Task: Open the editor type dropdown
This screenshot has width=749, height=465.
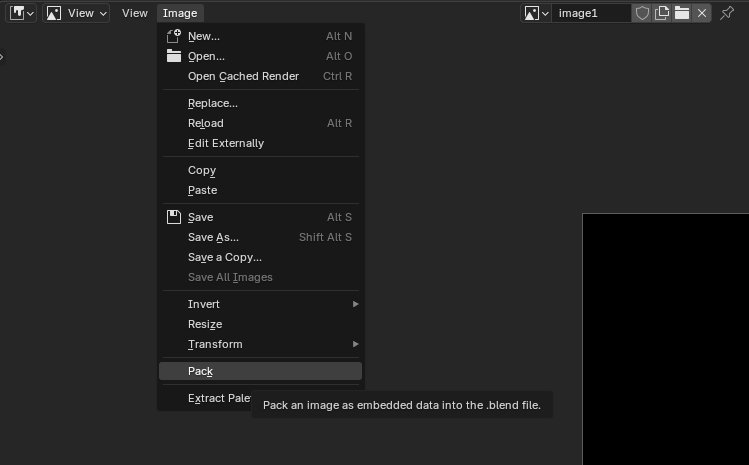Action: point(21,13)
